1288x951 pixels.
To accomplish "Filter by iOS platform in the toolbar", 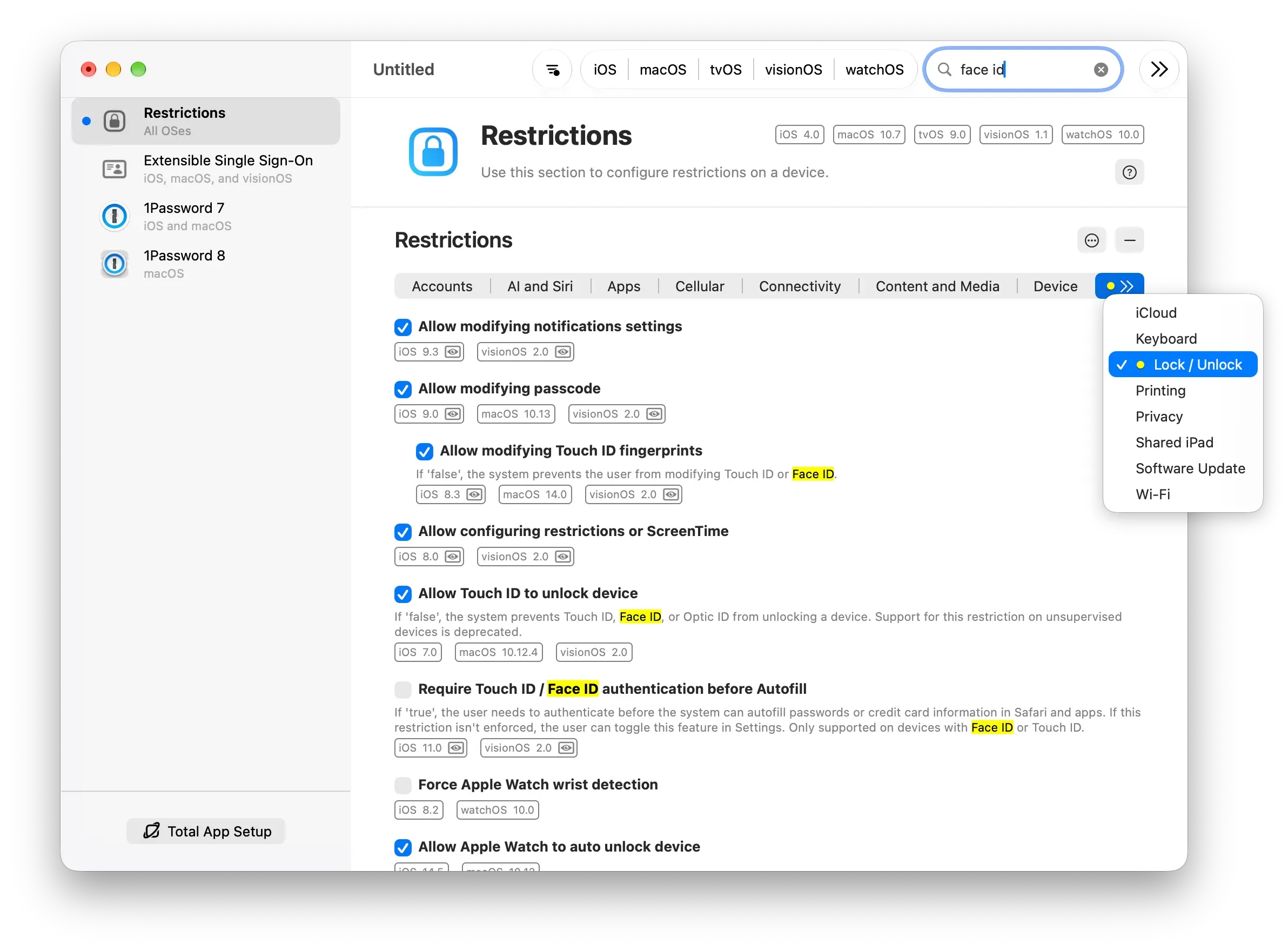I will pos(604,70).
